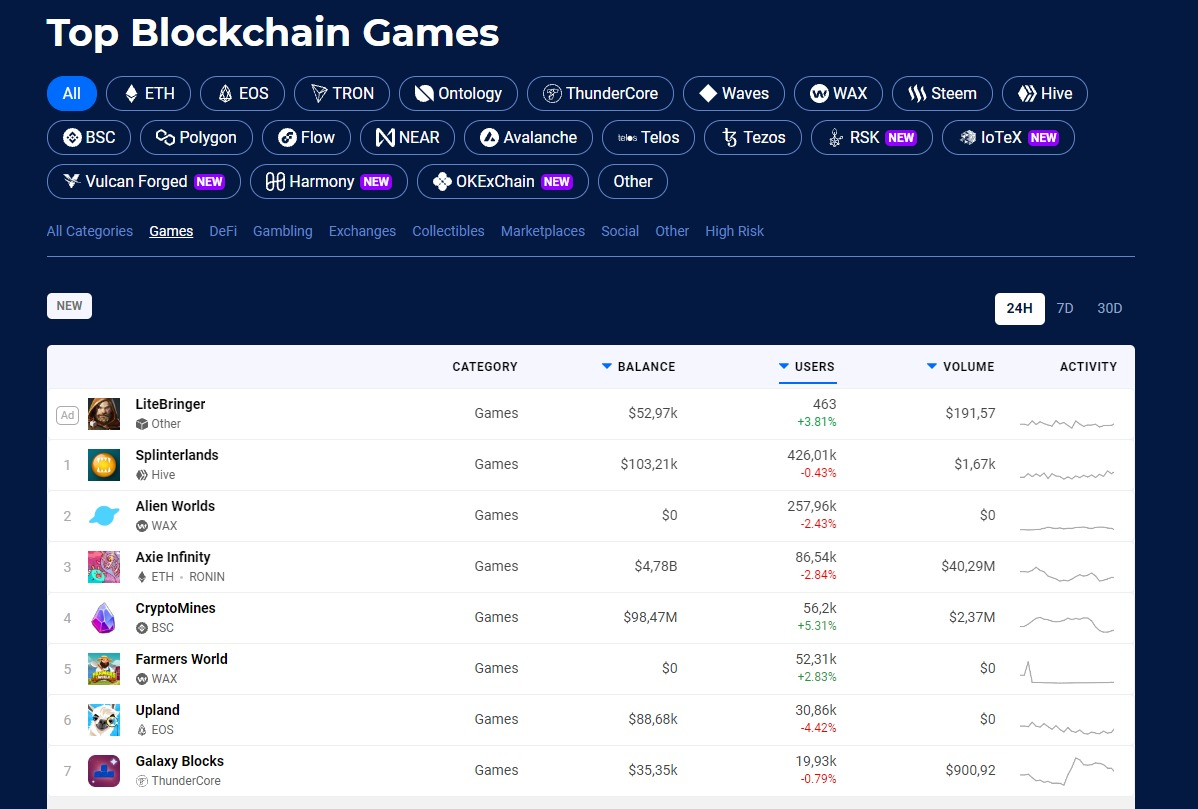Open the Galaxy Blocks game page
The width and height of the screenshot is (1198, 809).
pyautogui.click(x=180, y=762)
